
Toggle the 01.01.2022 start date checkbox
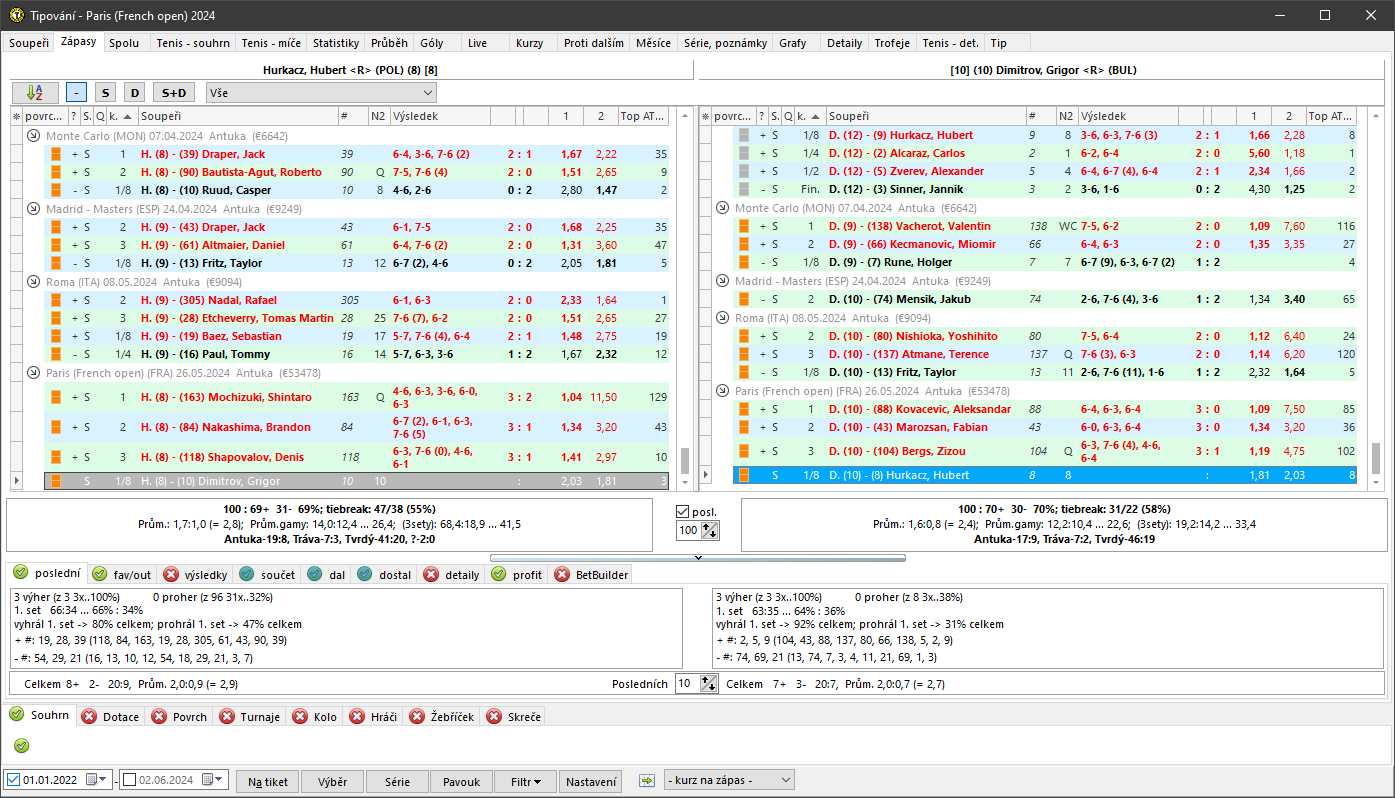13,780
